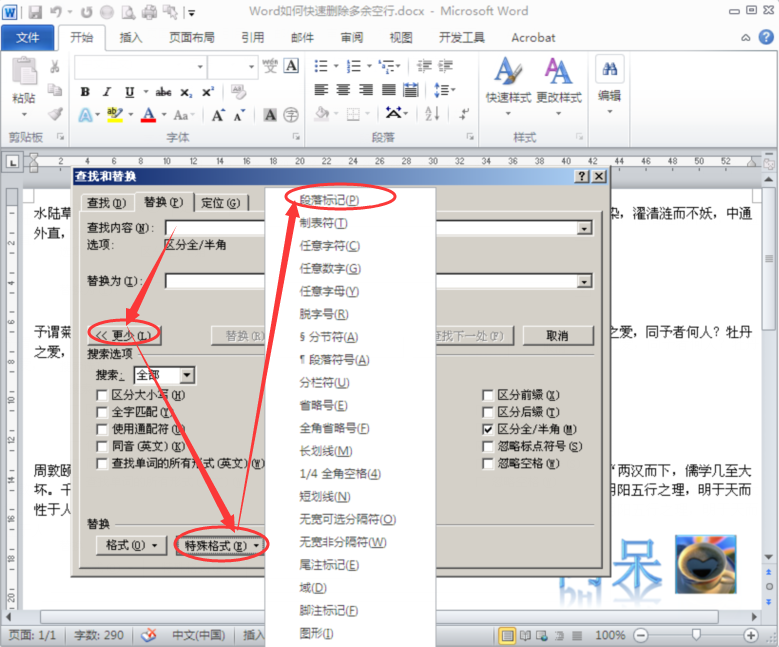The width and height of the screenshot is (779, 647).
Task: Click the yellow highlight color button
Action: pyautogui.click(x=115, y=115)
